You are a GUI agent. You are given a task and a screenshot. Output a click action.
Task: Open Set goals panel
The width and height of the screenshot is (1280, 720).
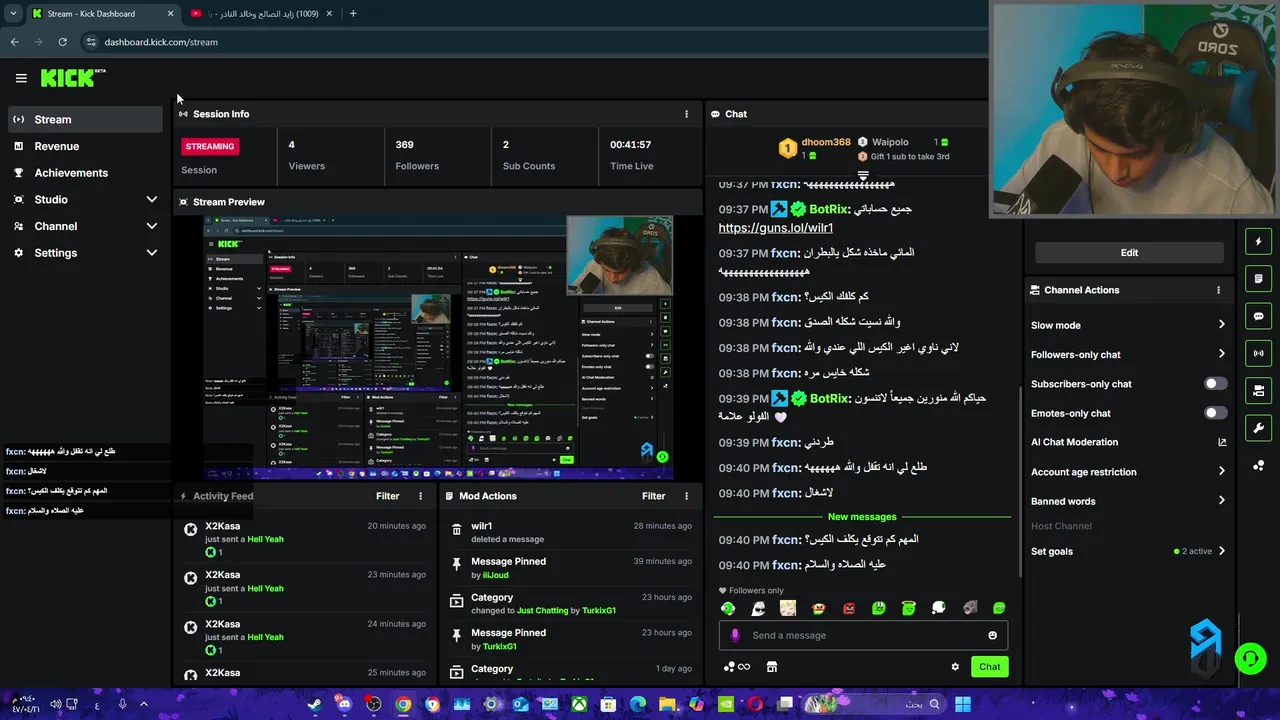click(x=1128, y=551)
